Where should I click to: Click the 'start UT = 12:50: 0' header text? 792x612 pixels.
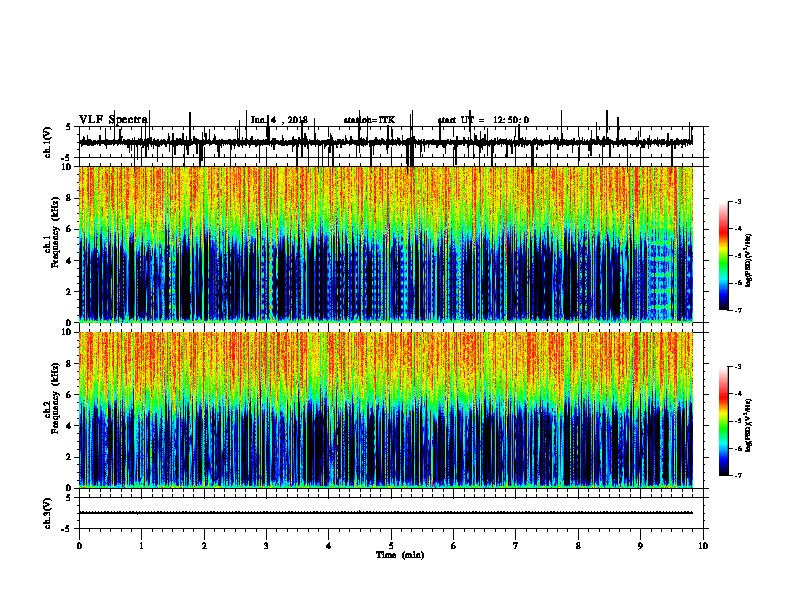pos(483,120)
